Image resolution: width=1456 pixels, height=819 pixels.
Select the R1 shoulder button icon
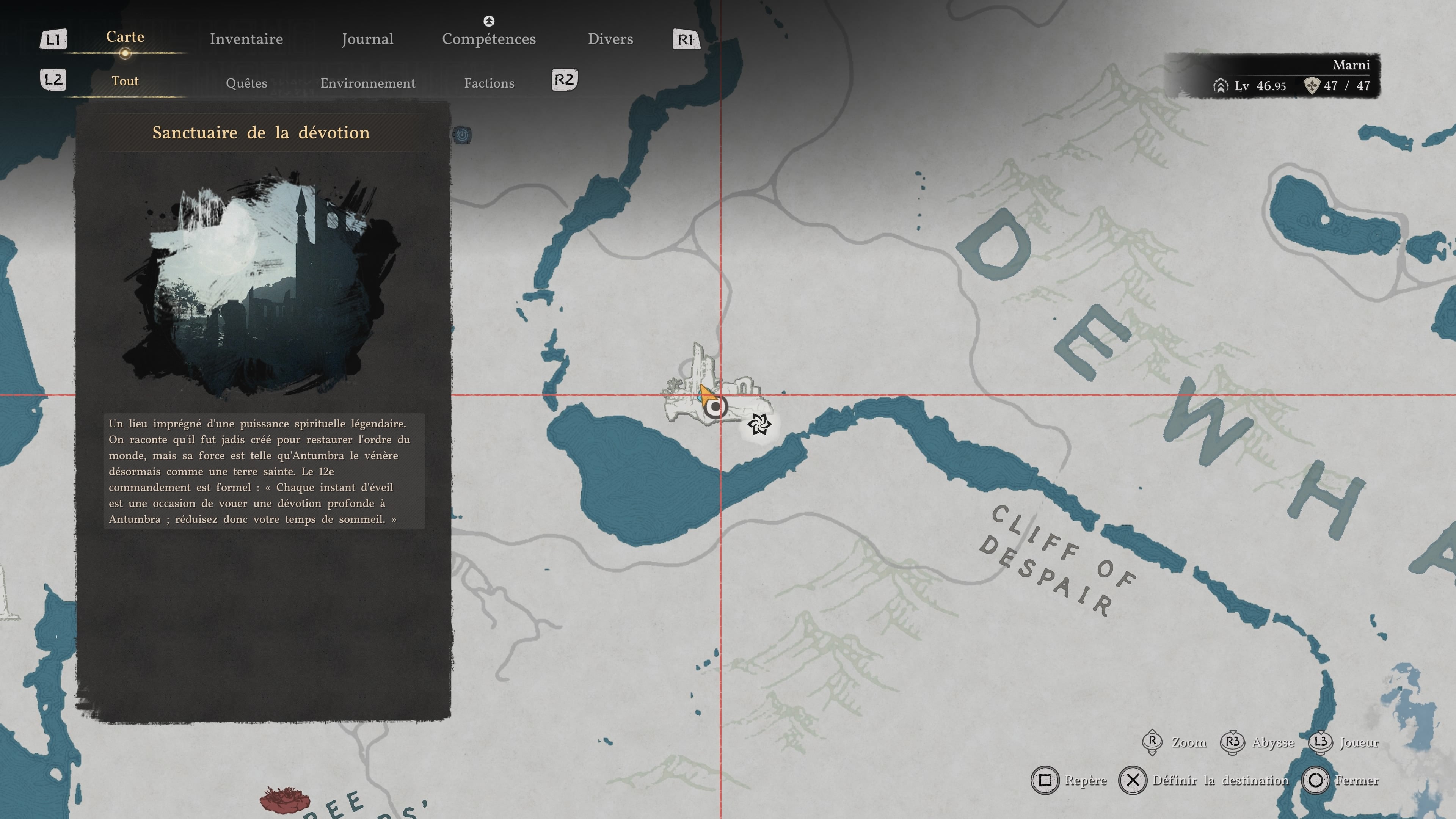click(686, 39)
